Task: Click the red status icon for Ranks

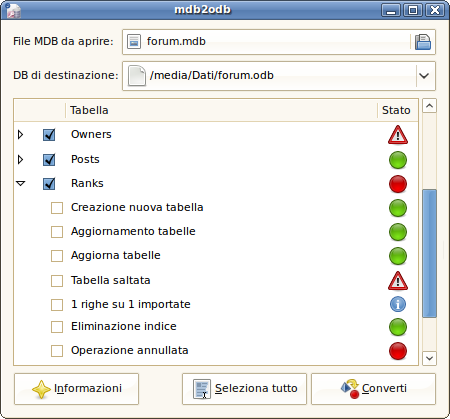Action: point(398,184)
